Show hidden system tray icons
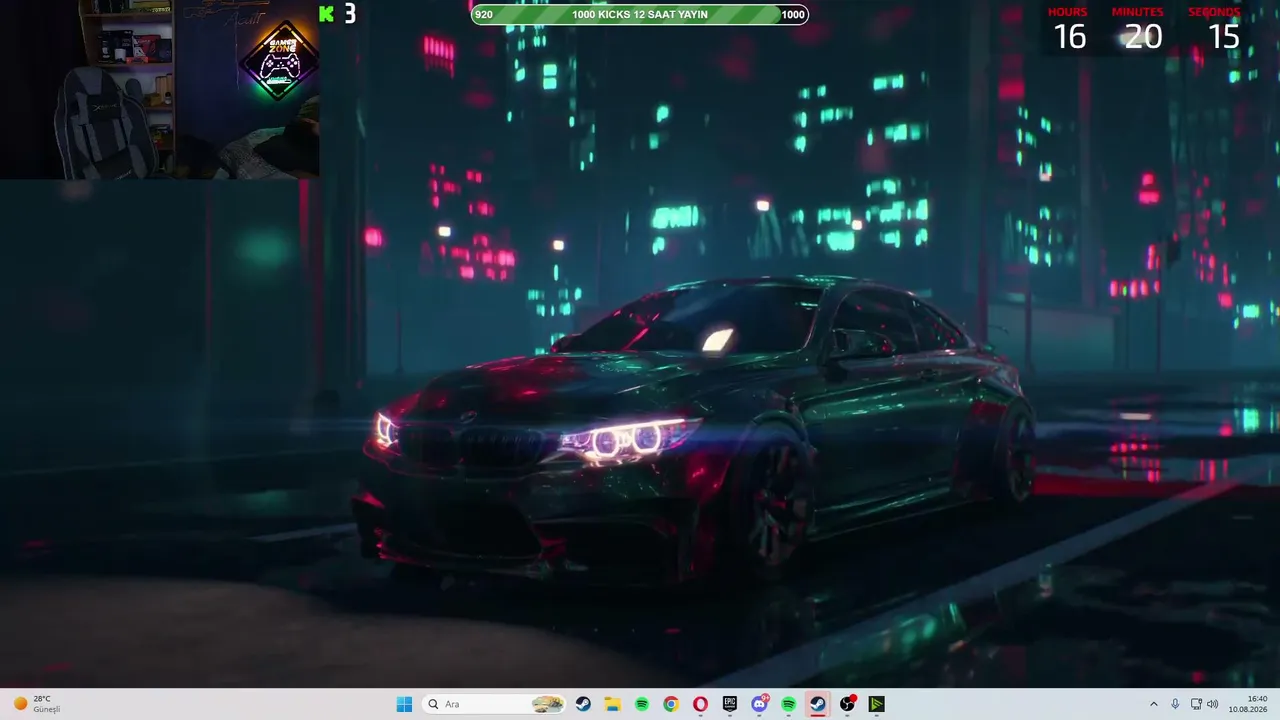The height and width of the screenshot is (720, 1280). pos(1153,704)
